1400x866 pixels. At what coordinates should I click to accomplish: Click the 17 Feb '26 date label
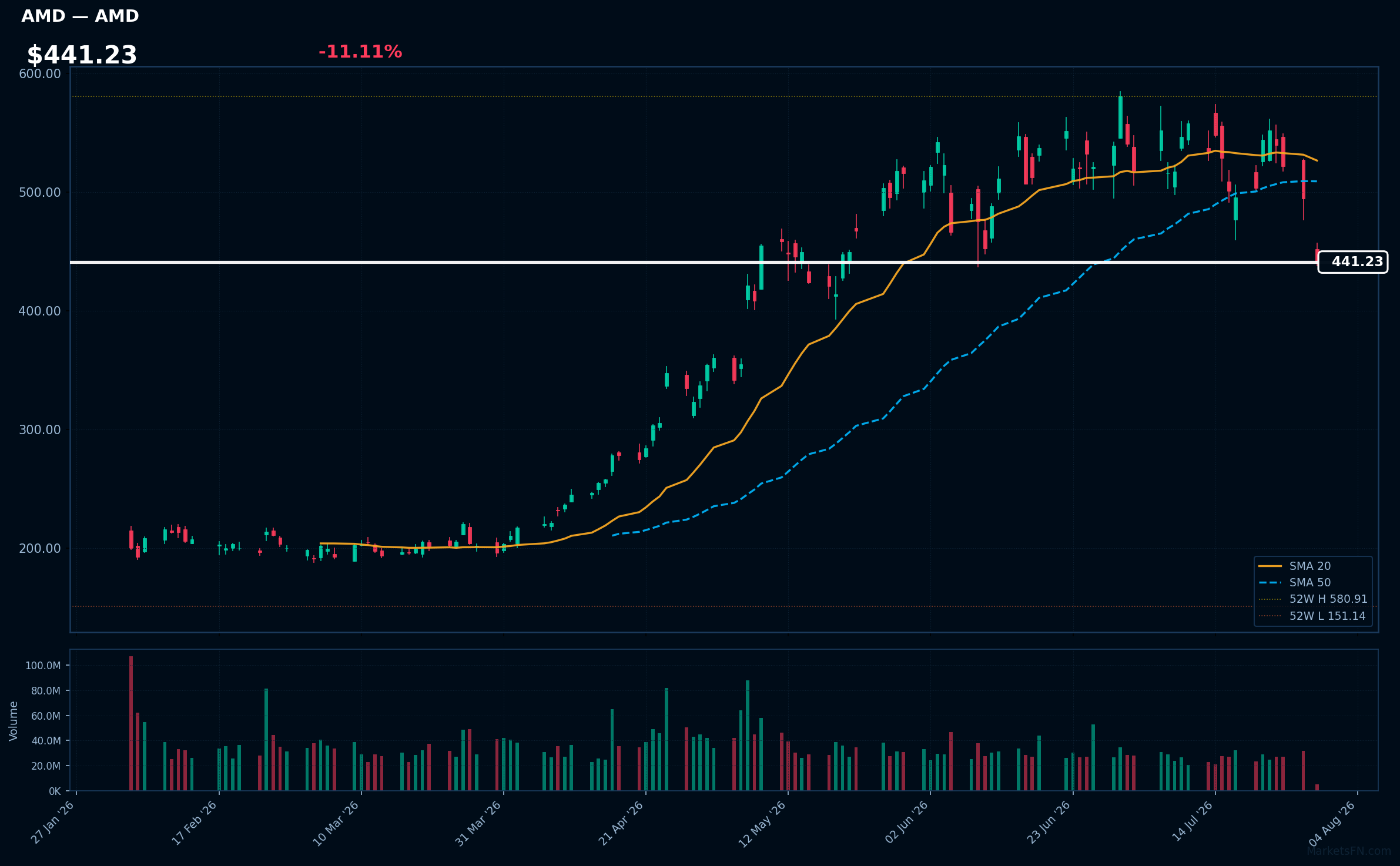coord(195,823)
